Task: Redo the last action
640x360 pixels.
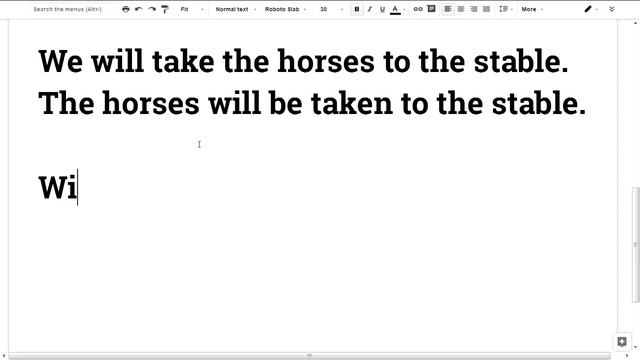Action: (x=152, y=9)
